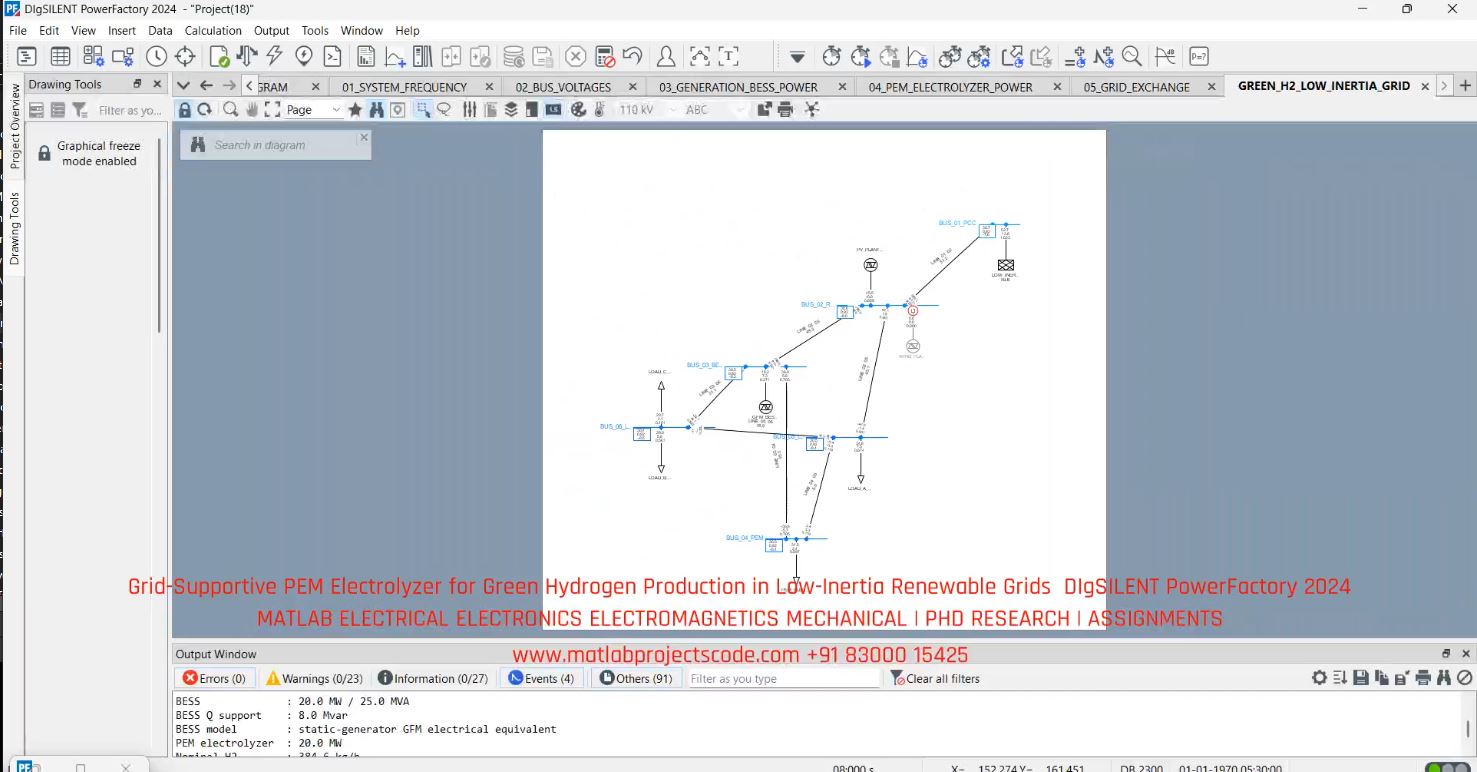Click the Reset Calculation X icon

pos(575,56)
